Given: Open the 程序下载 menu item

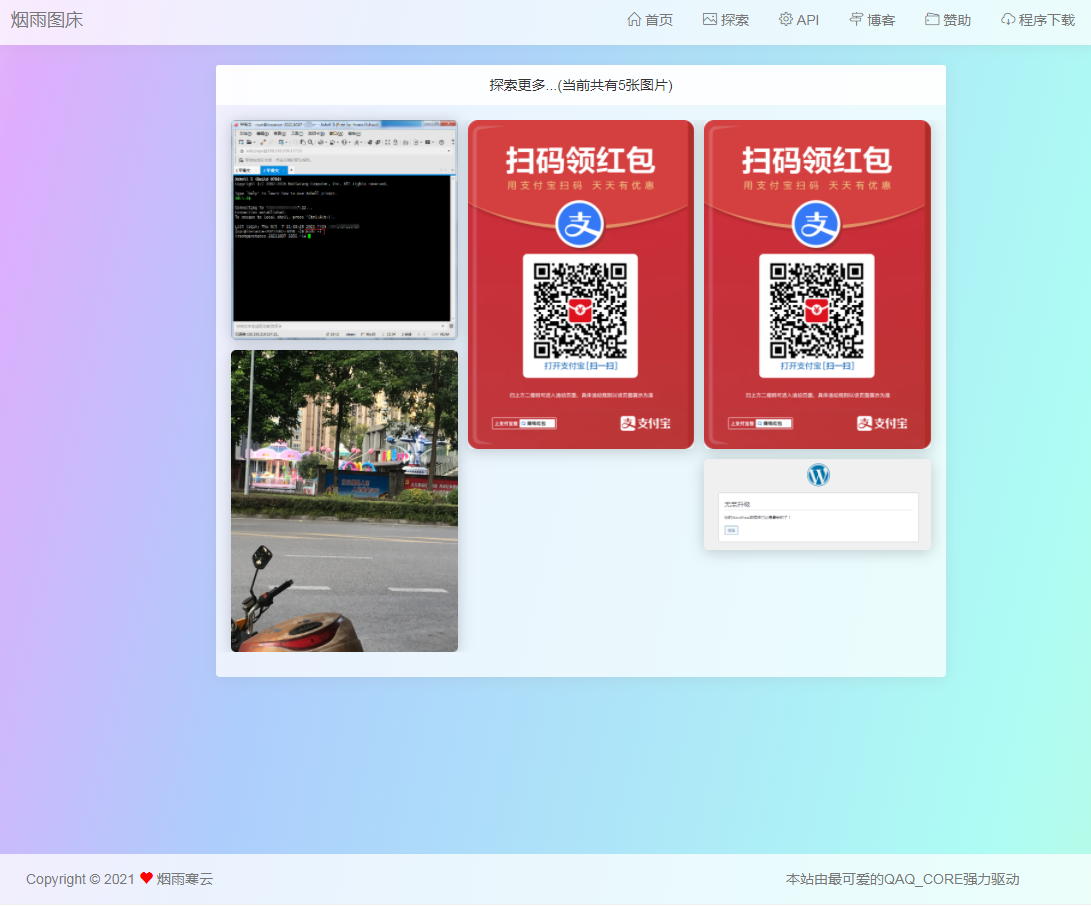Looking at the screenshot, I should tap(1037, 20).
